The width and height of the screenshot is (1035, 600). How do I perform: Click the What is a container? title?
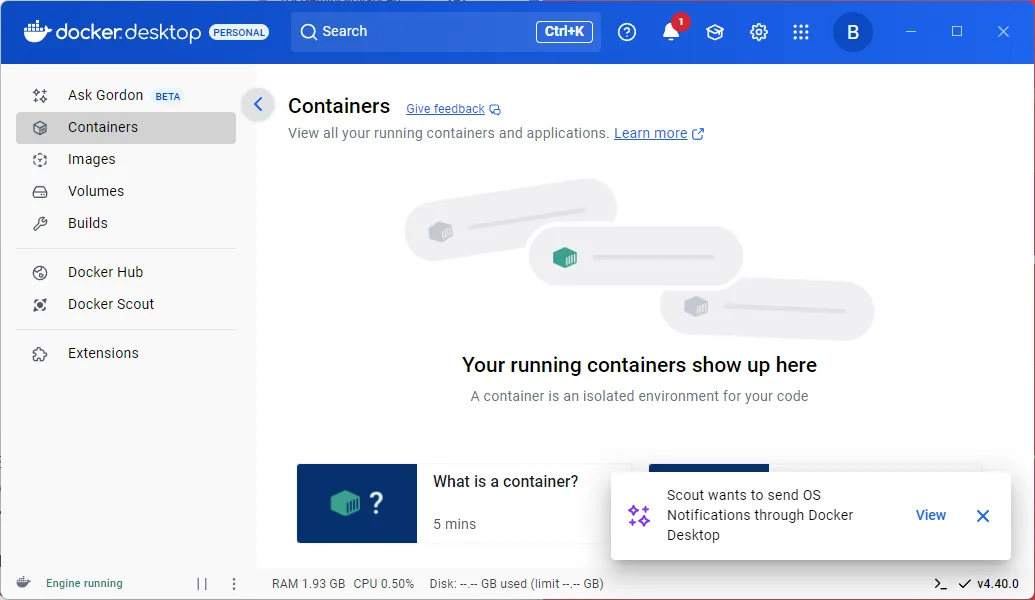point(506,481)
